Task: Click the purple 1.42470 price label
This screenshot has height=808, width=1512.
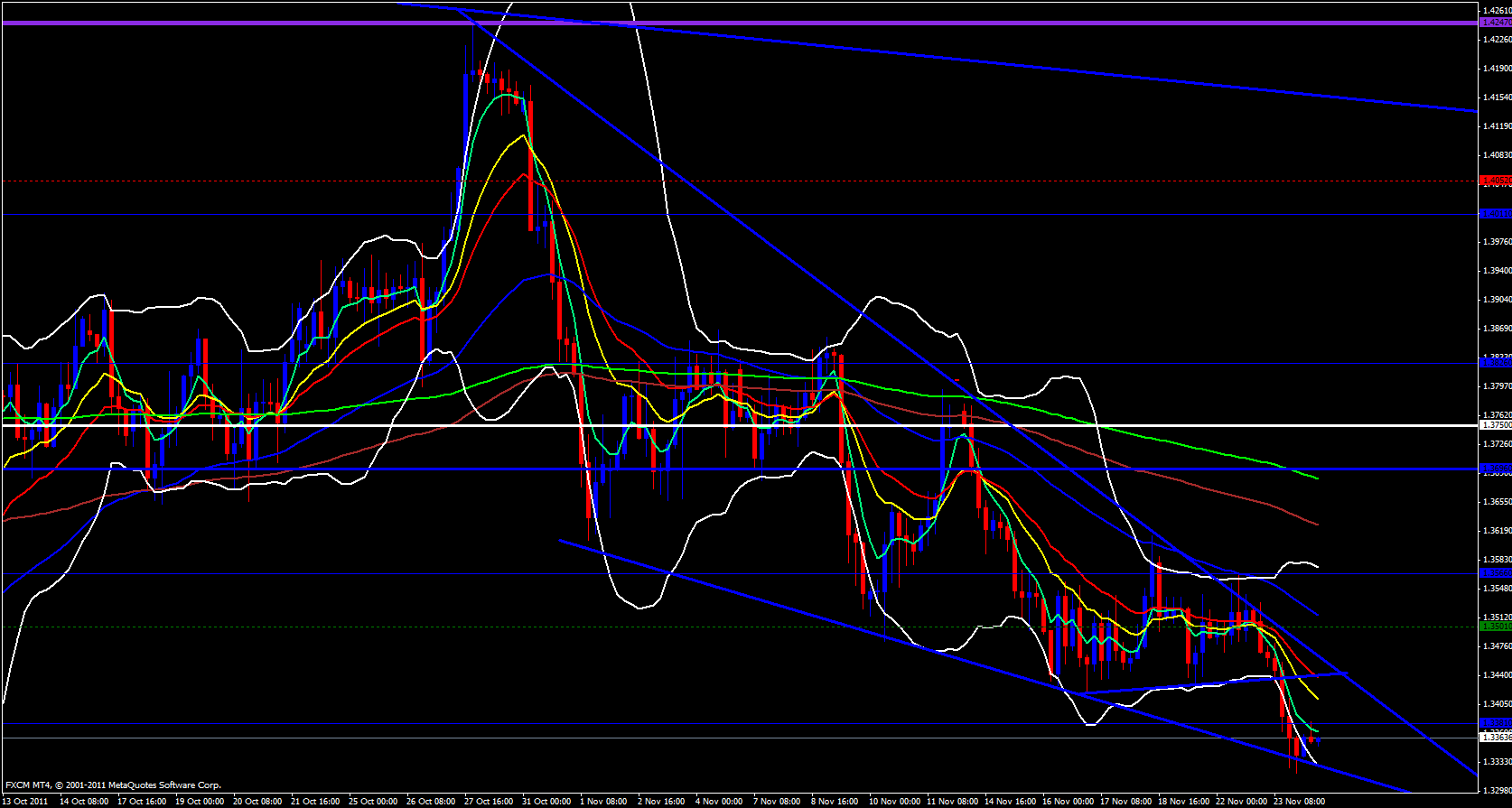Action: point(1496,23)
